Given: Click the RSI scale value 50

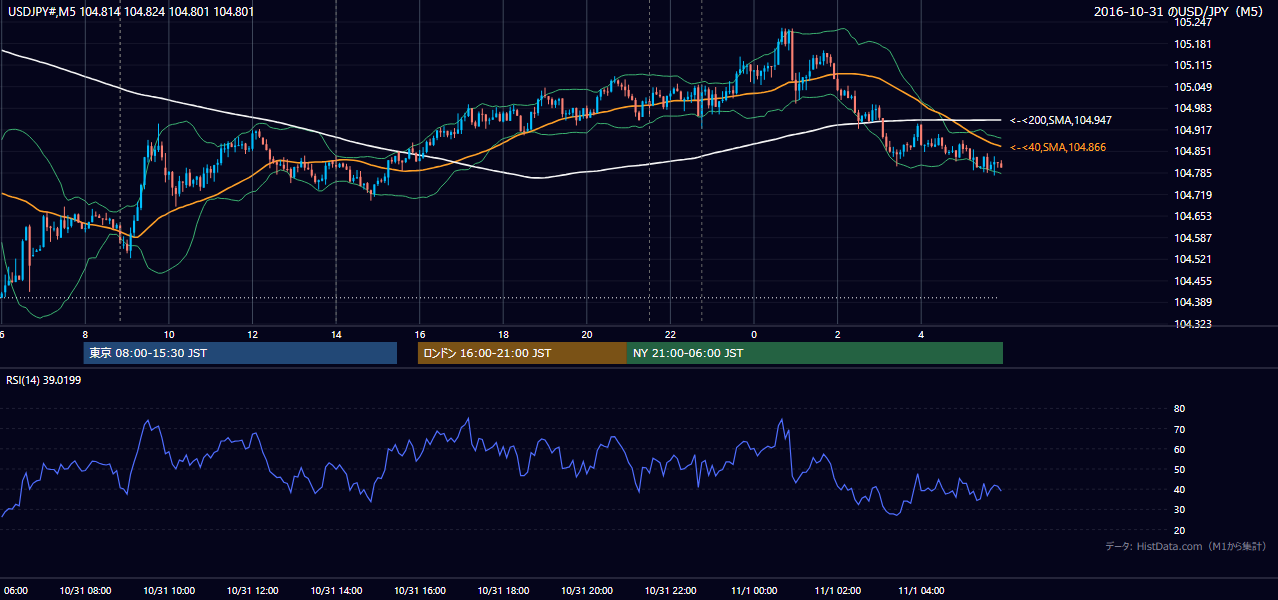Looking at the screenshot, I should pyautogui.click(x=1180, y=469).
